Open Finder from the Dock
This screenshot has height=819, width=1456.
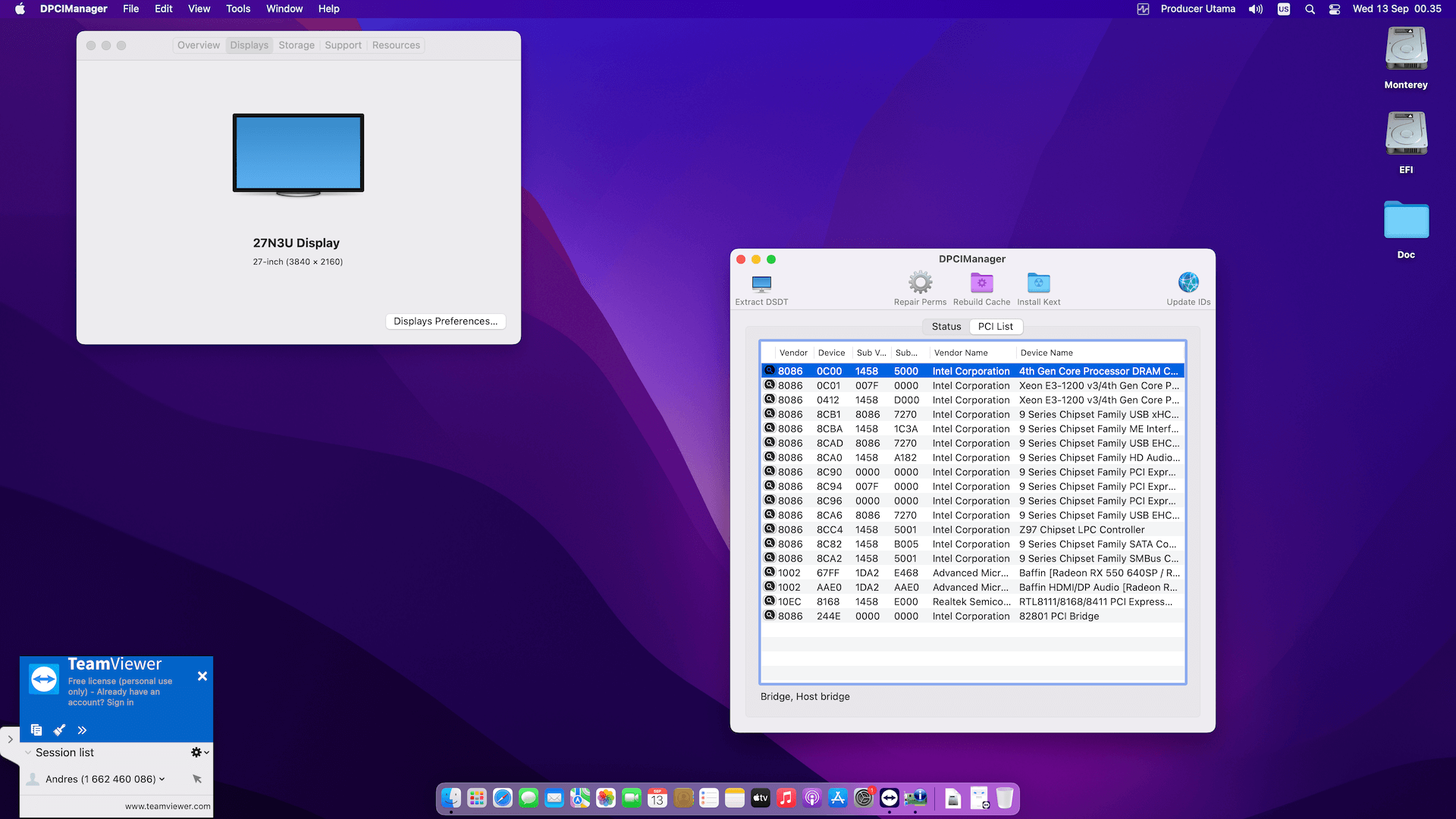(451, 798)
